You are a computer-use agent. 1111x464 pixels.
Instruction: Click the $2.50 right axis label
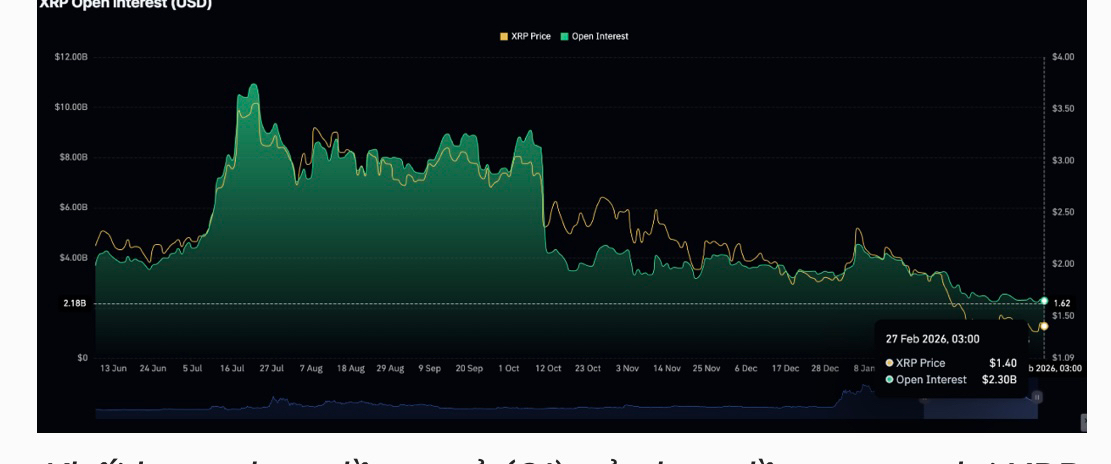[1064, 212]
